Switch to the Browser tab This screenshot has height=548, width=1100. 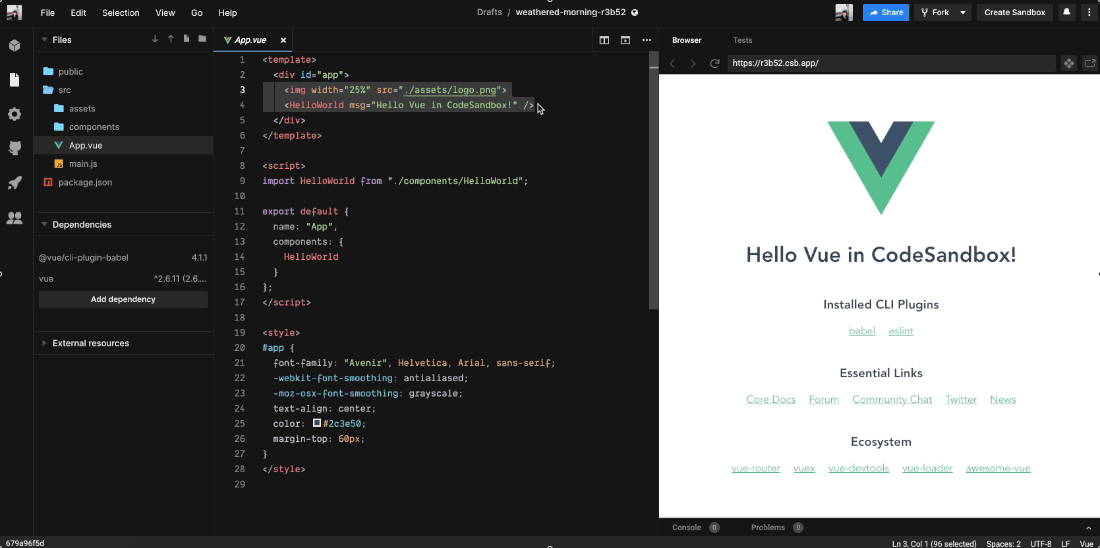(687, 40)
